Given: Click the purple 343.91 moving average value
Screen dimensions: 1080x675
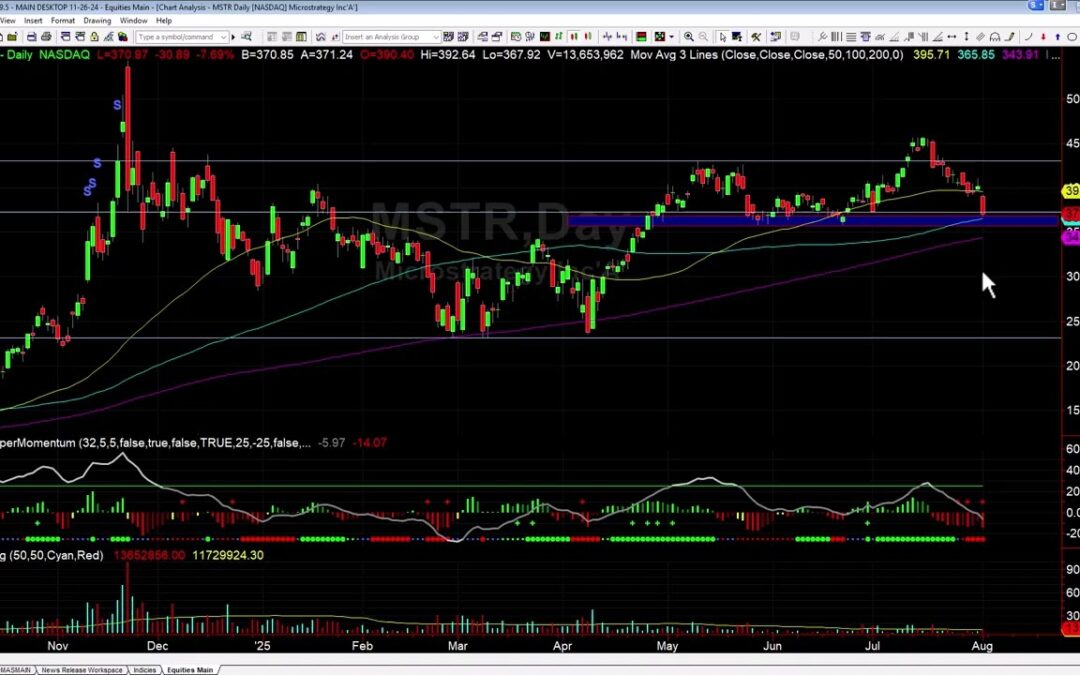Looking at the screenshot, I should 1020,54.
